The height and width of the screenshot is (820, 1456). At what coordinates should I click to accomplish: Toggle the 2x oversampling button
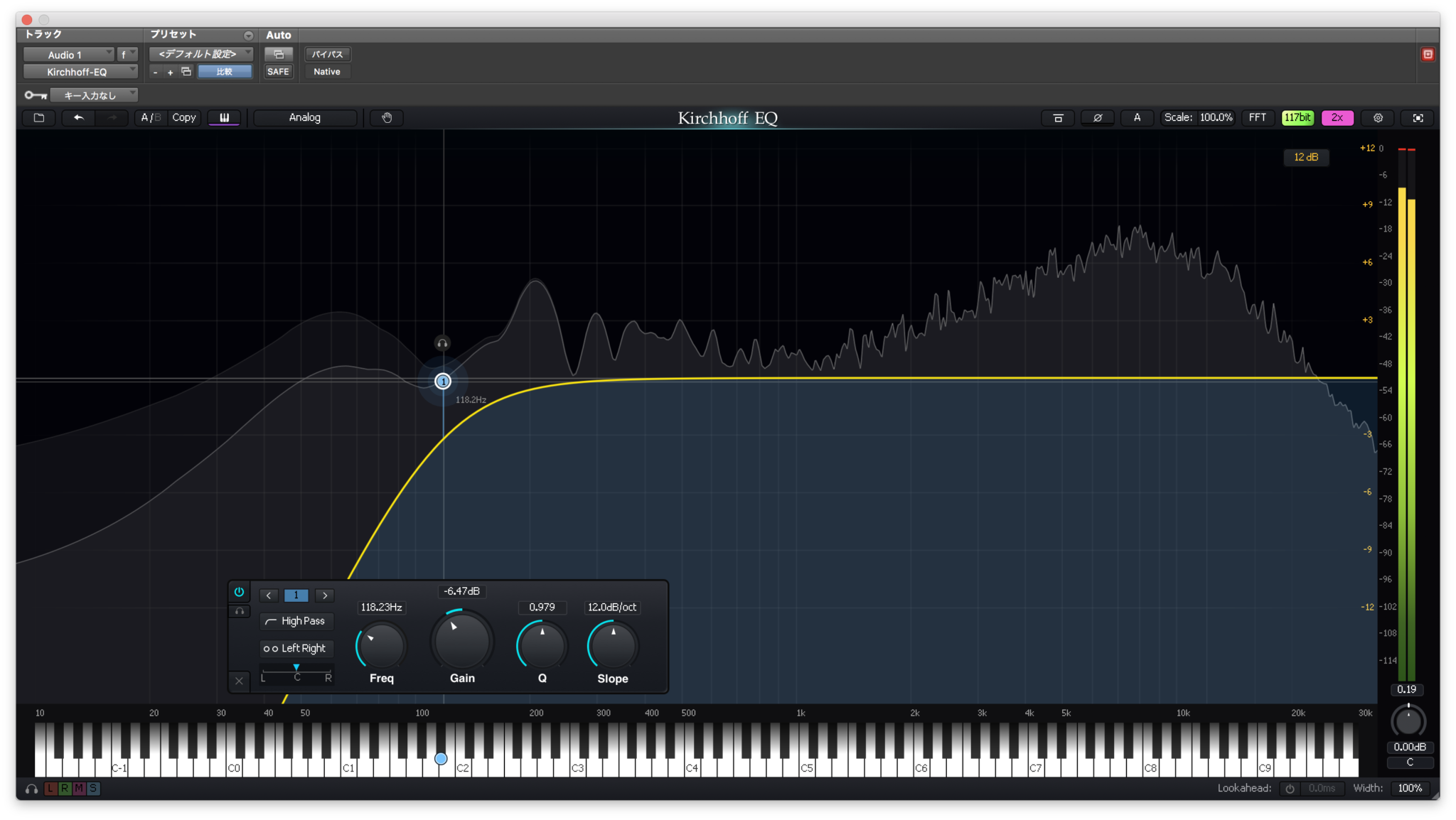tap(1337, 118)
